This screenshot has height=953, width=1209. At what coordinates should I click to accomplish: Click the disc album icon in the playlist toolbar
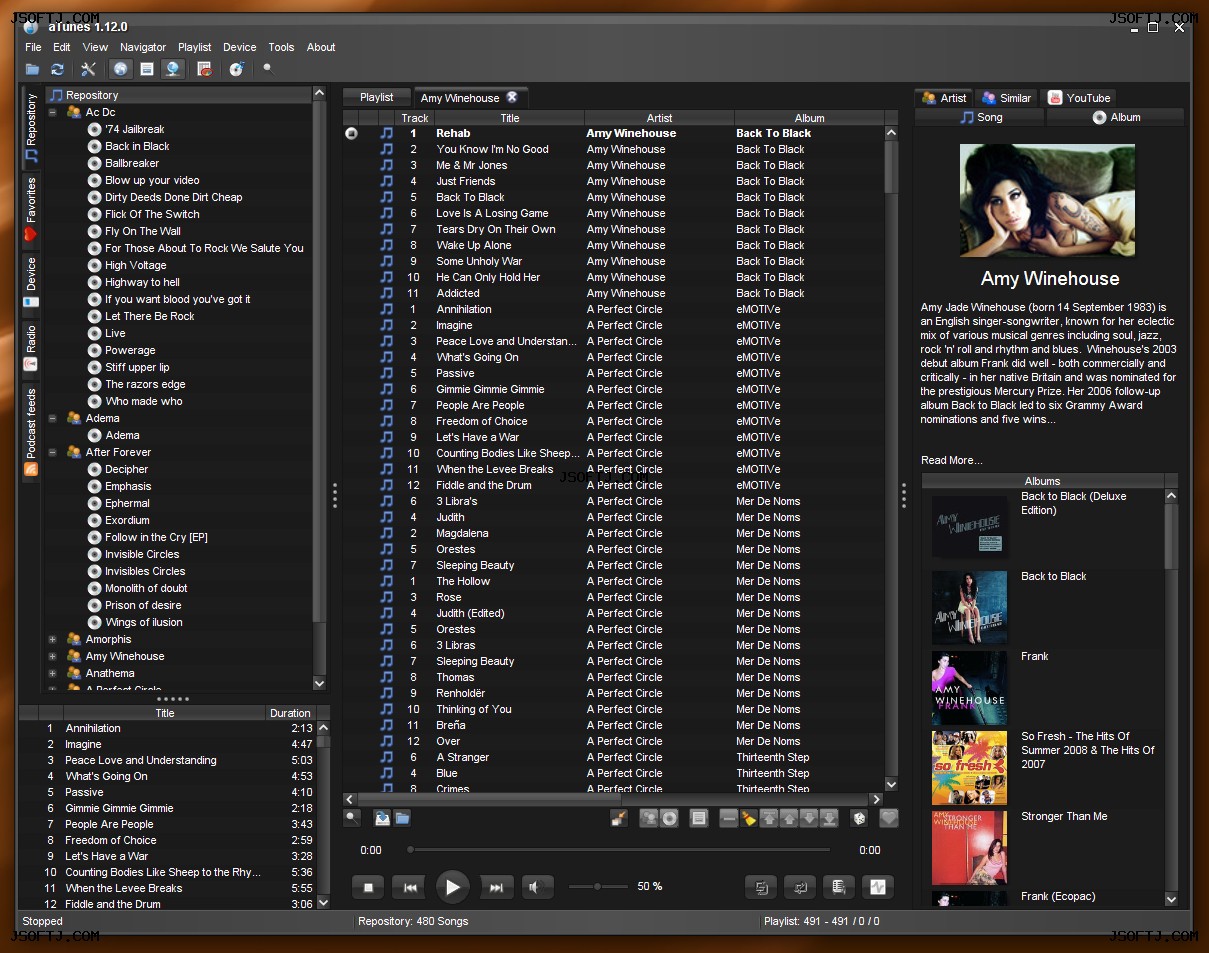tap(669, 818)
